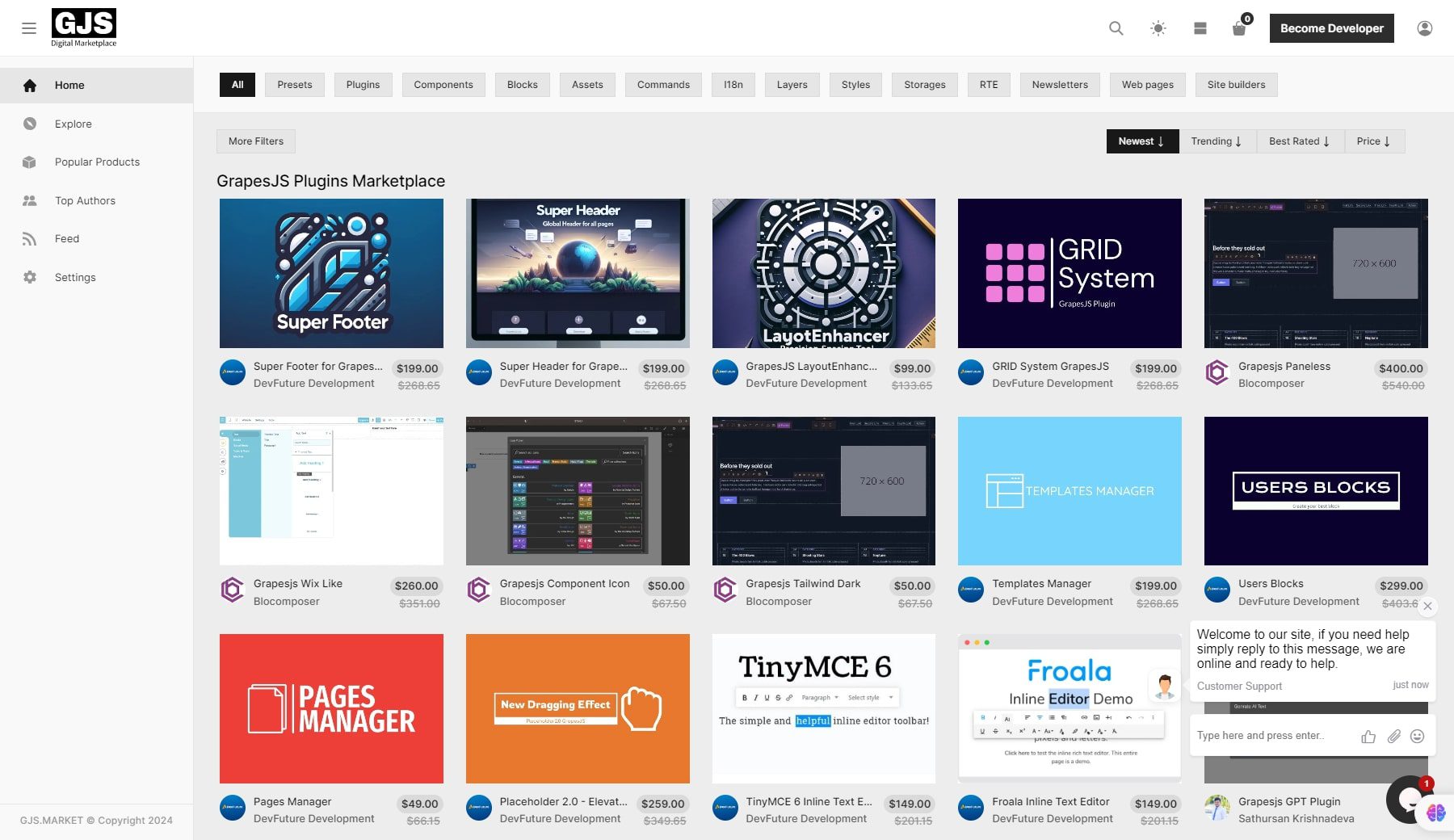Click the chat message input field
This screenshot has width=1454, height=840.
point(1272,736)
